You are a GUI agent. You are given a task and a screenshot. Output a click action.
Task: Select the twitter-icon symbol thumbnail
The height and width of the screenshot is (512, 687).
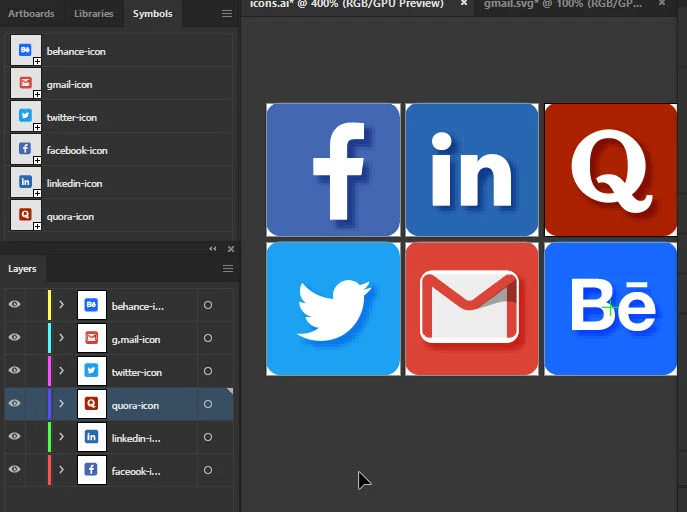point(25,116)
